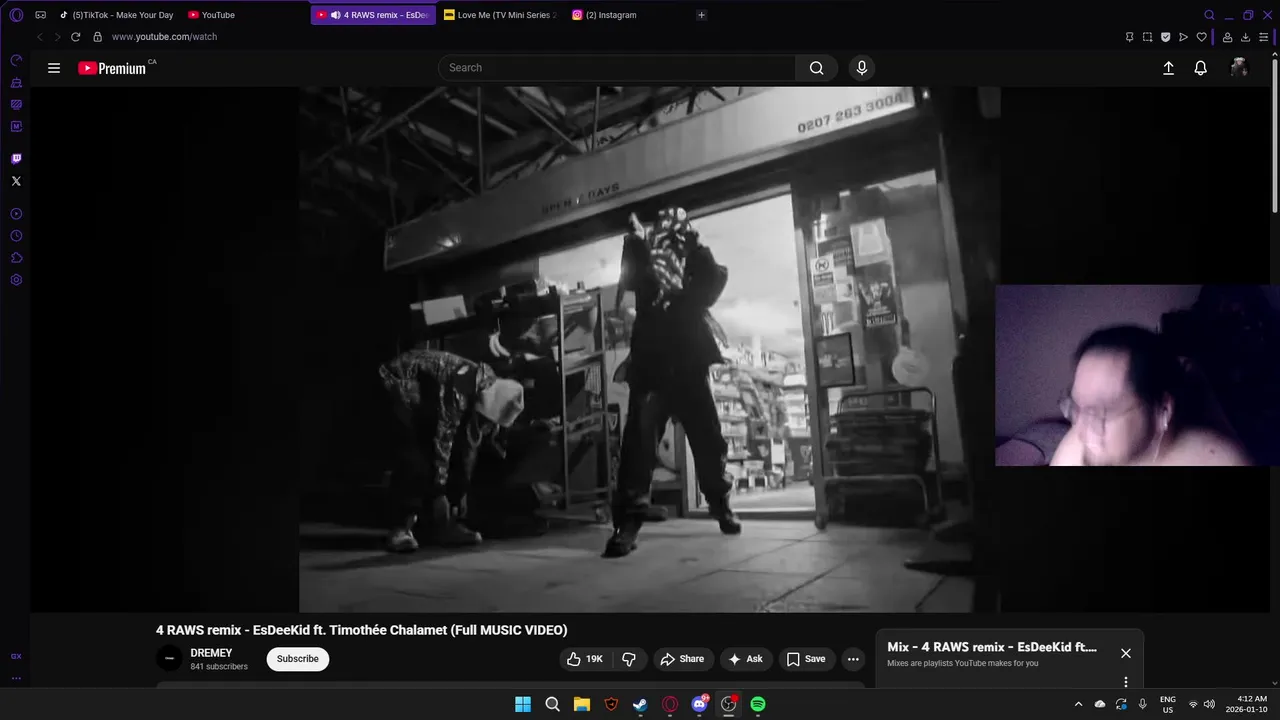Open Mix playlist three-dot options
The image size is (1280, 720).
[1126, 682]
